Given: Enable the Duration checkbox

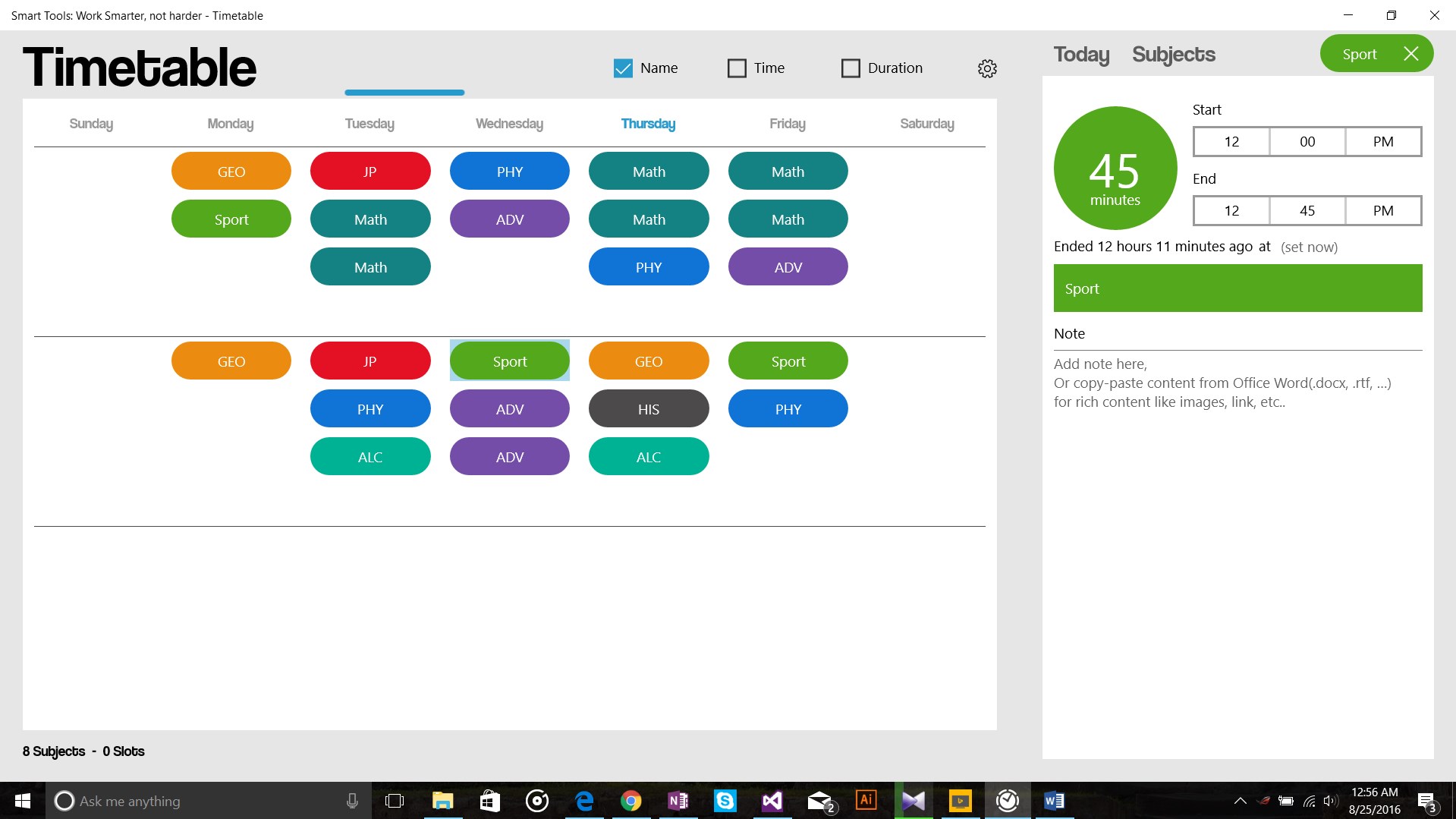Looking at the screenshot, I should pyautogui.click(x=850, y=68).
